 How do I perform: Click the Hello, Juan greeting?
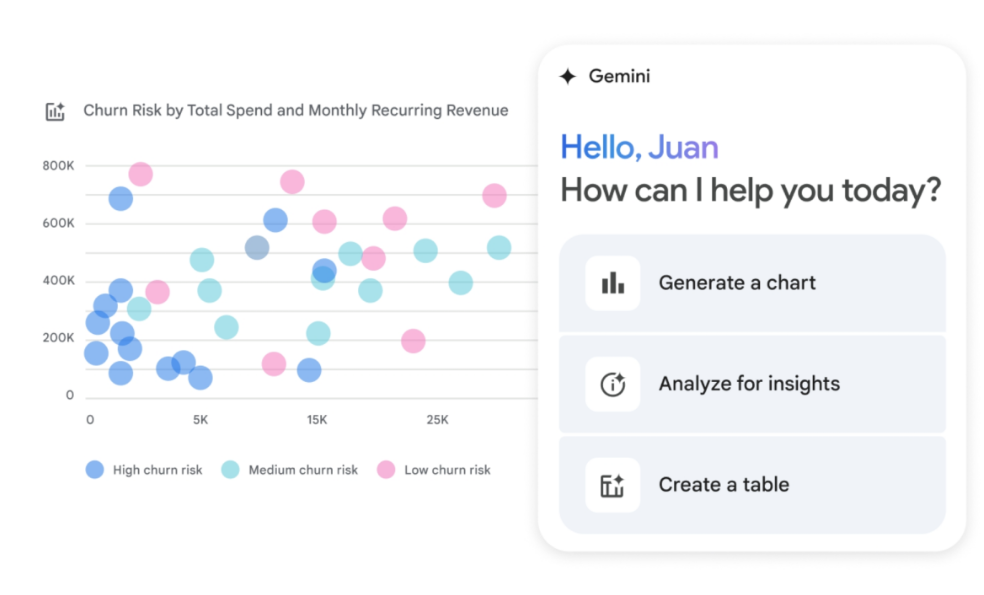click(x=639, y=147)
